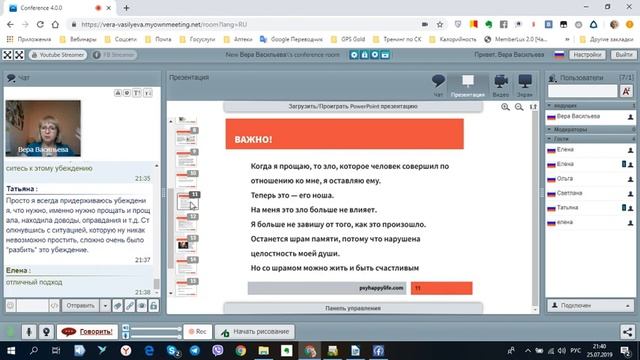Mute the speaker icon beside the volume slider

coord(125,328)
